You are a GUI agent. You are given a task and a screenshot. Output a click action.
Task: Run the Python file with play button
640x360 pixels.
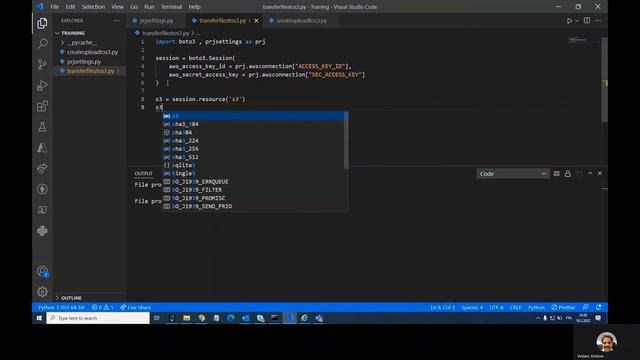[569, 20]
